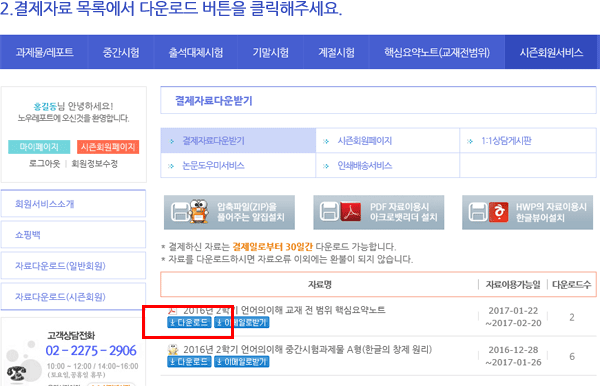This screenshot has width=600, height=390.
Task: Click the zip file icon beside 중간시험과제물
Action: [173, 349]
